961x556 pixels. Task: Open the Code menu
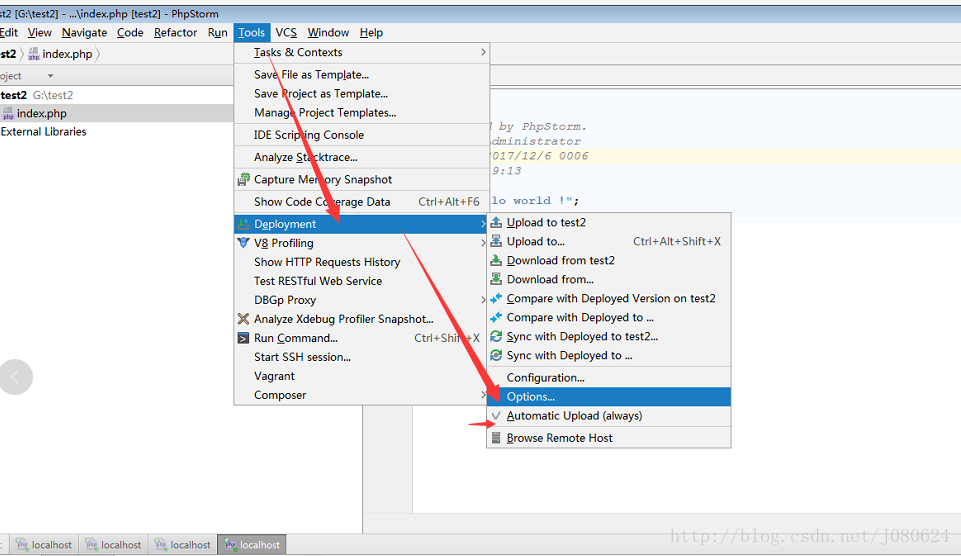pyautogui.click(x=130, y=32)
